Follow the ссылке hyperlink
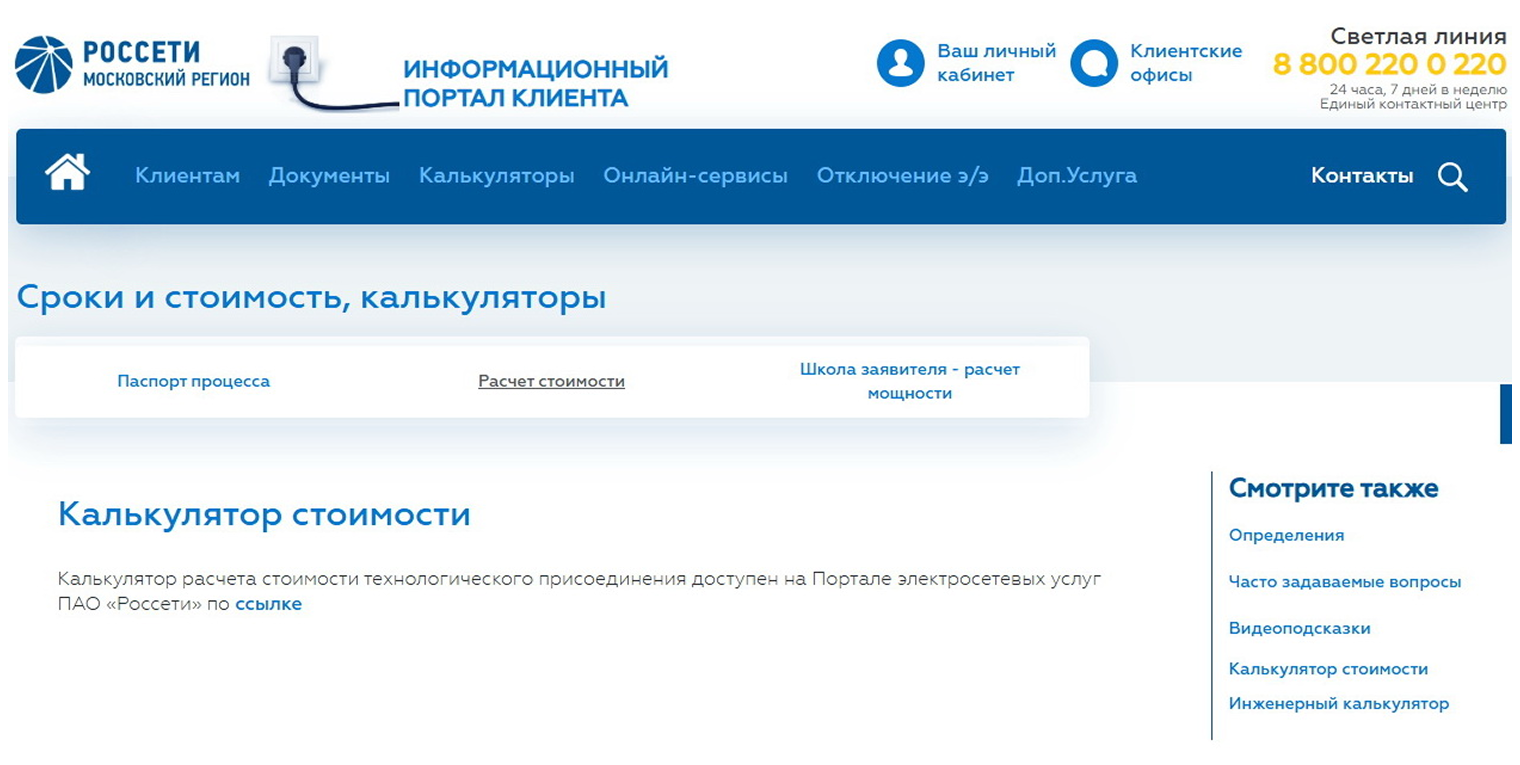 pos(269,603)
